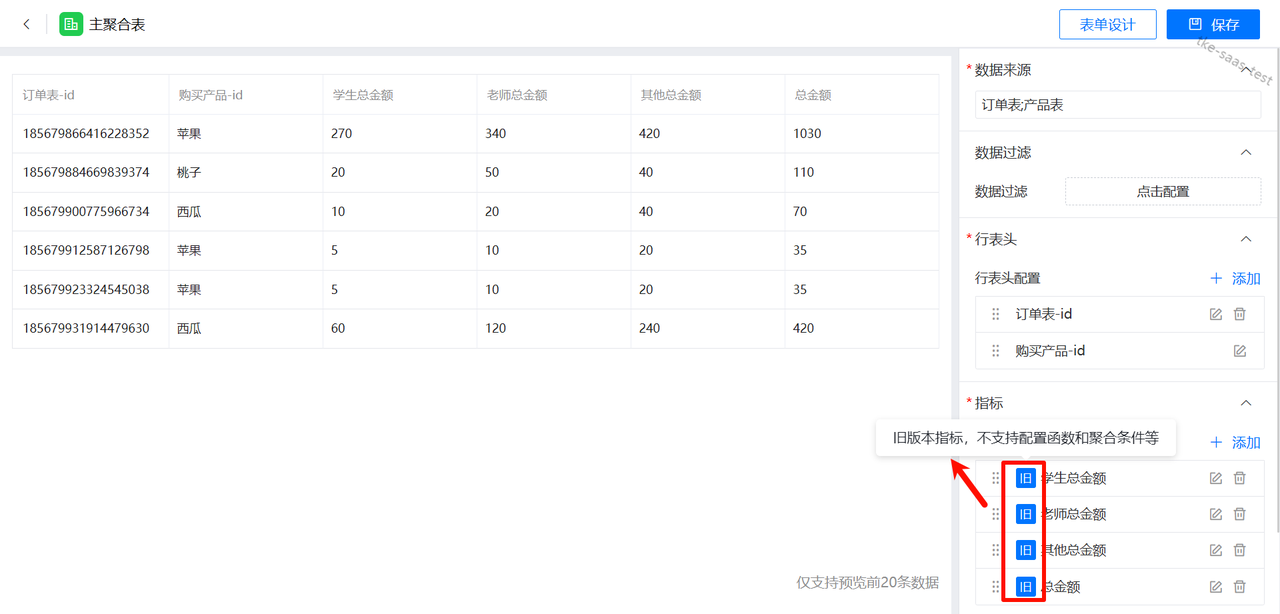Screen dimensions: 1280x614
Task: Click the back arrow icon
Action: click(27, 24)
